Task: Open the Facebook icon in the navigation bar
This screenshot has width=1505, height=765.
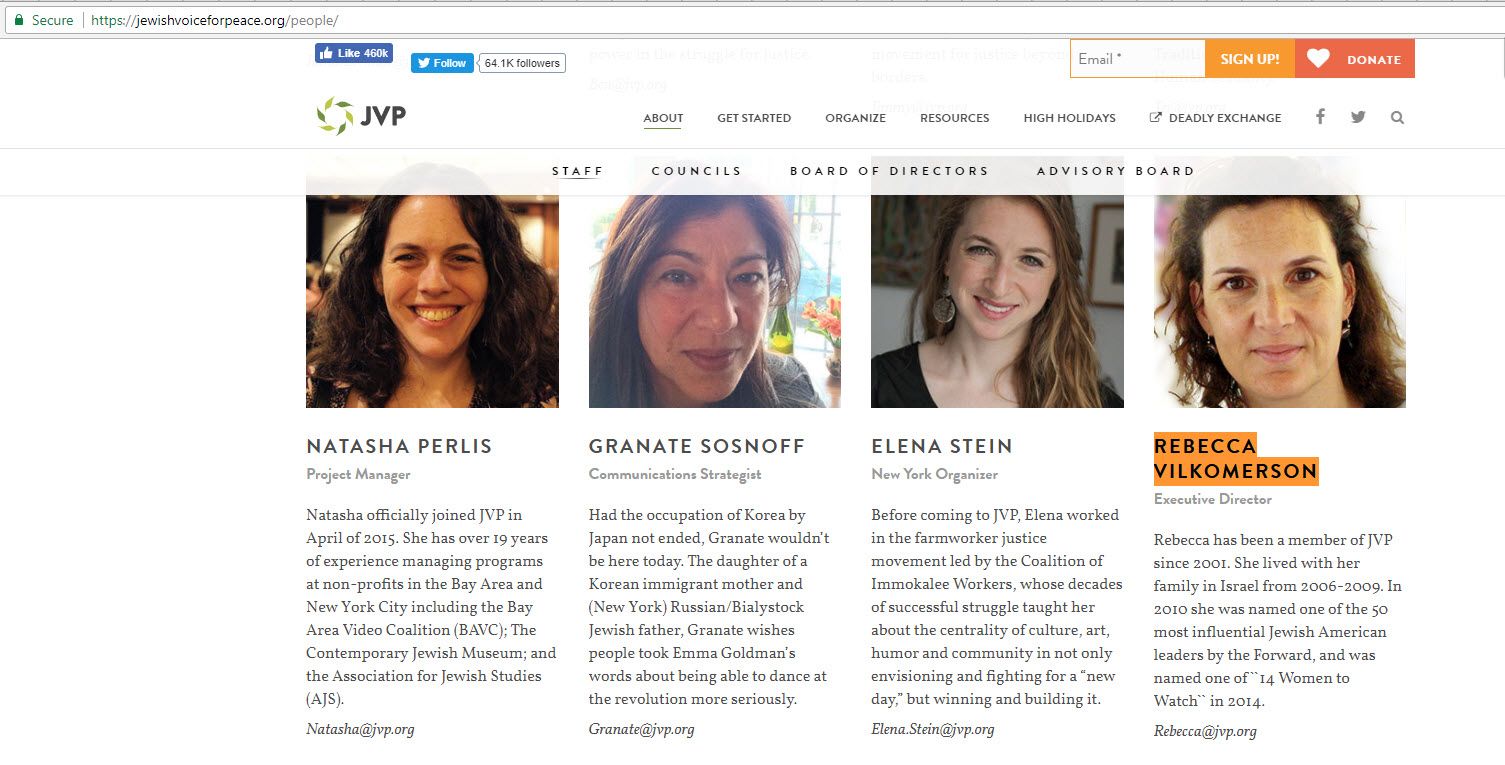Action: click(1320, 117)
